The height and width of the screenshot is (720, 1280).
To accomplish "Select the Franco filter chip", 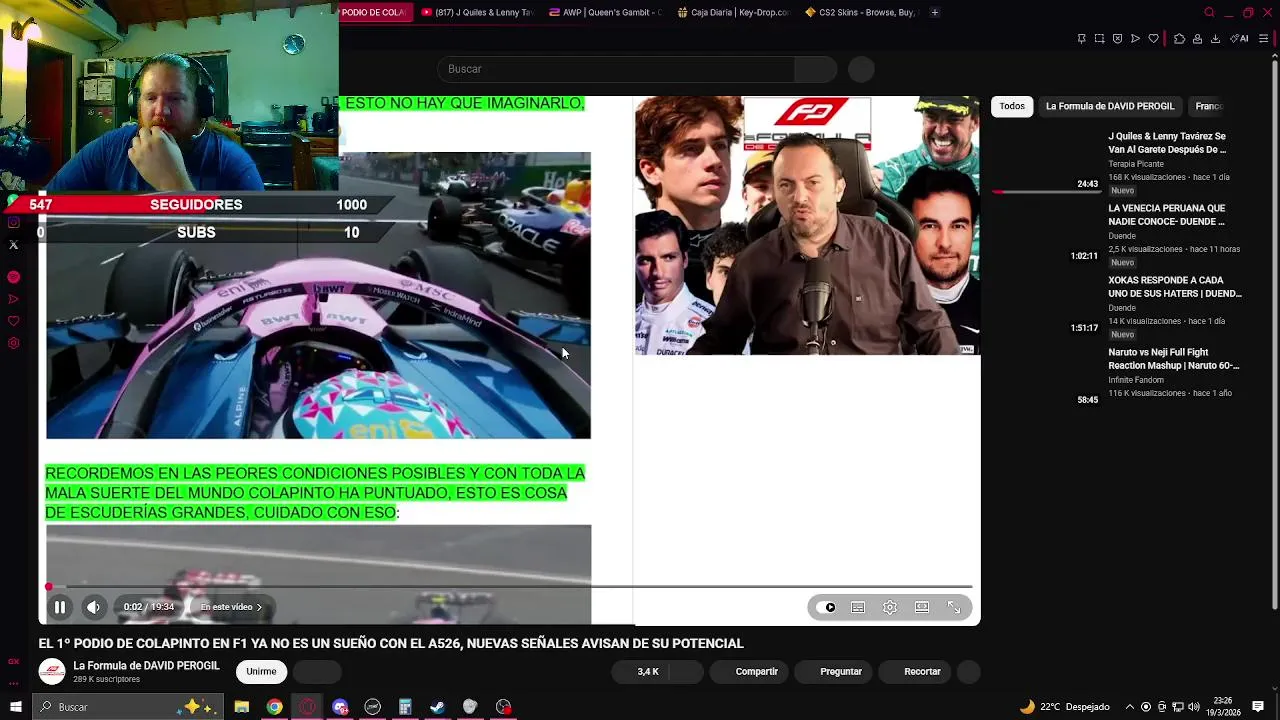I will click(x=1208, y=106).
